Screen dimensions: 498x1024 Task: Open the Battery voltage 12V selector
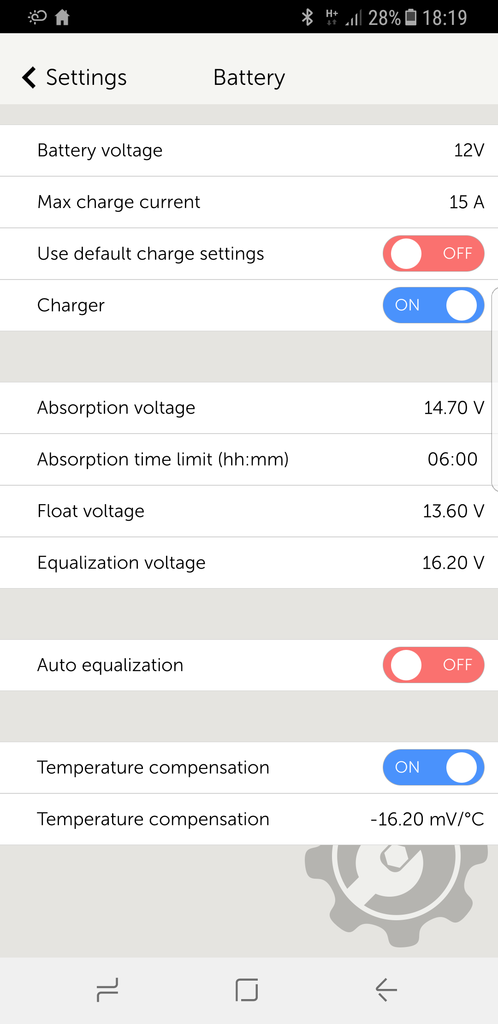click(249, 150)
